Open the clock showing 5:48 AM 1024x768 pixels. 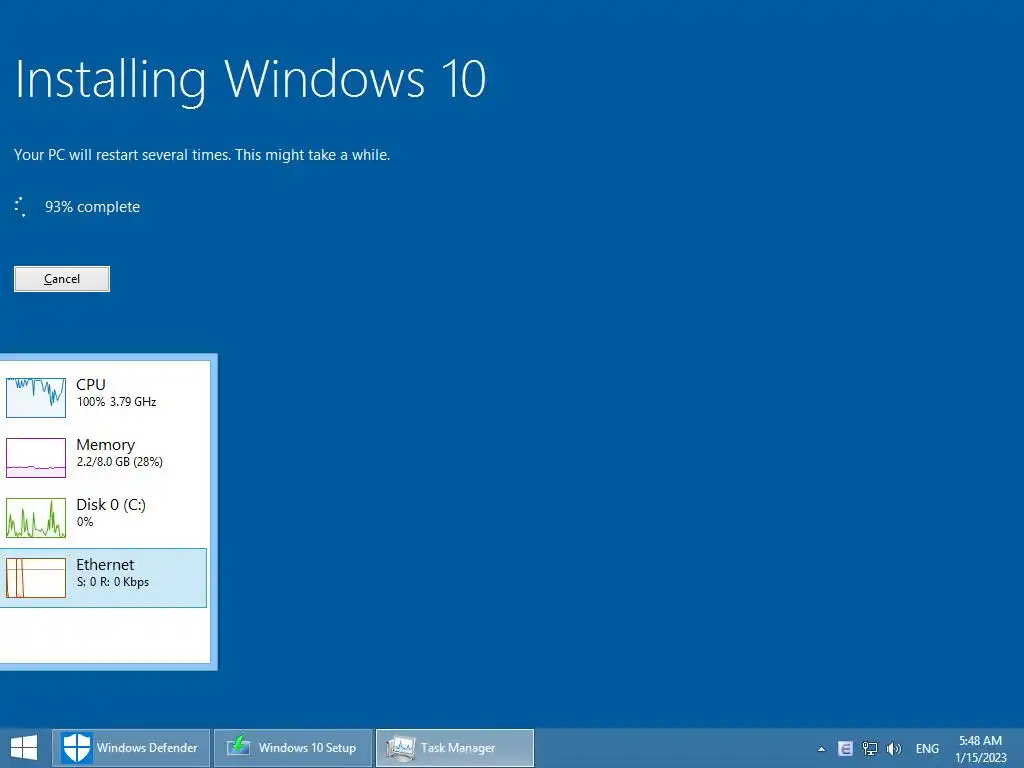pyautogui.click(x=980, y=741)
